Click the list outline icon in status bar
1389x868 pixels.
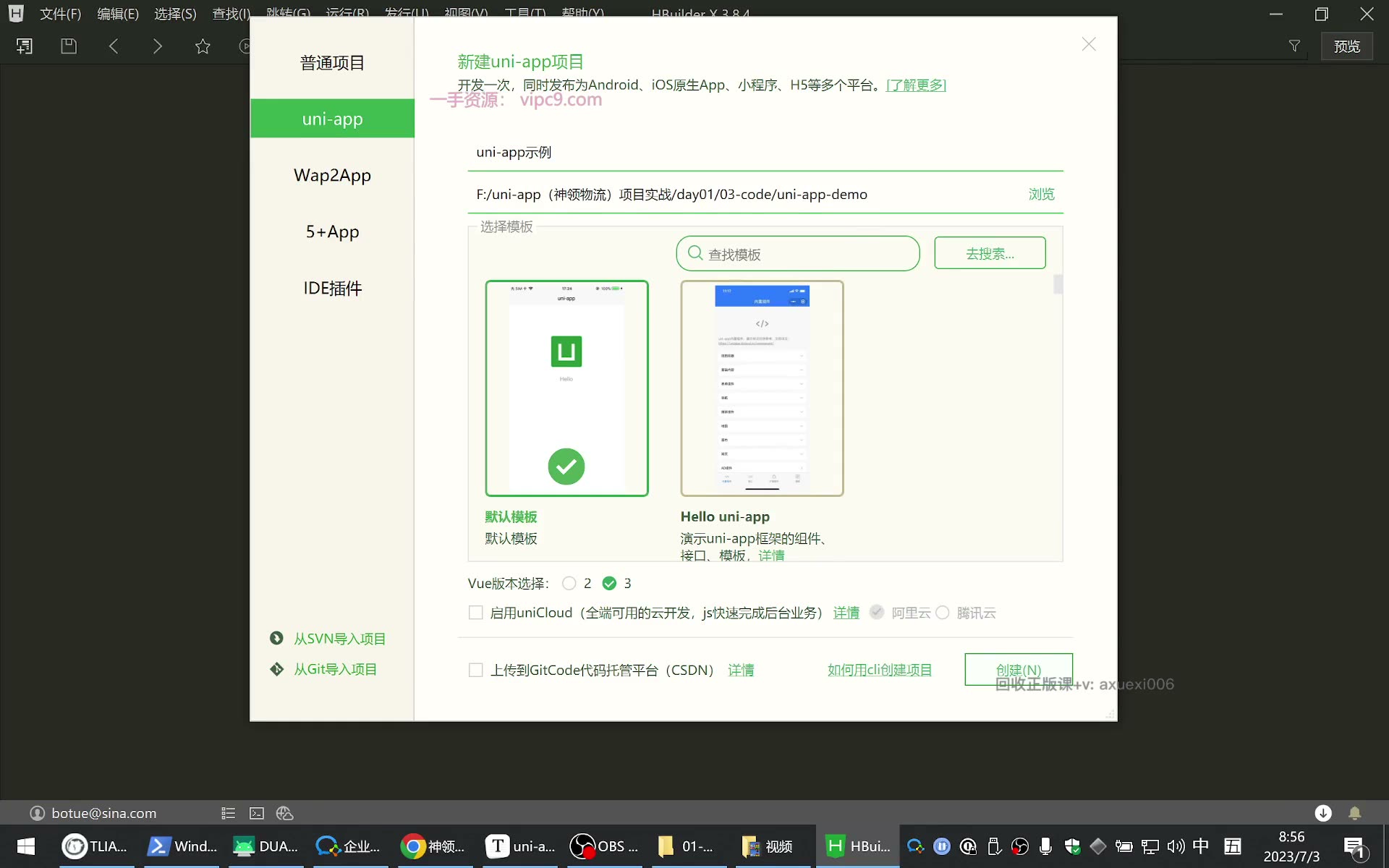pos(228,813)
